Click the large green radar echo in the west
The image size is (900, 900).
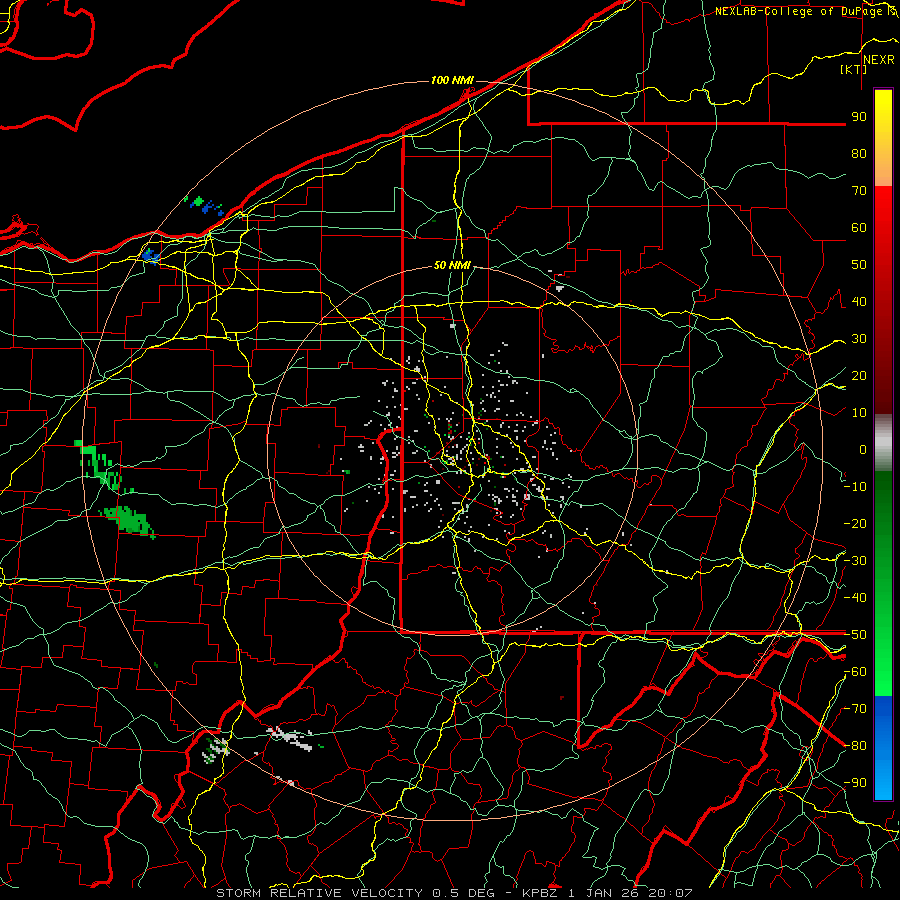(128, 519)
